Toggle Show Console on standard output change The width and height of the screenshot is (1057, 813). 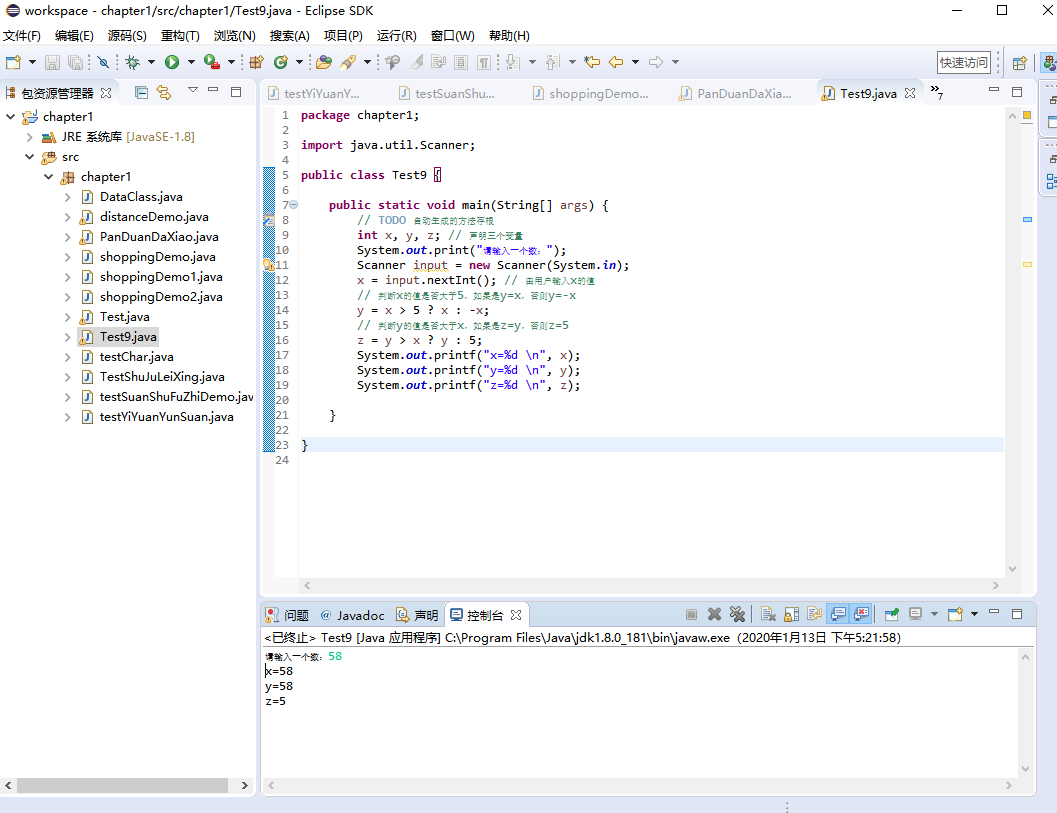(838, 613)
